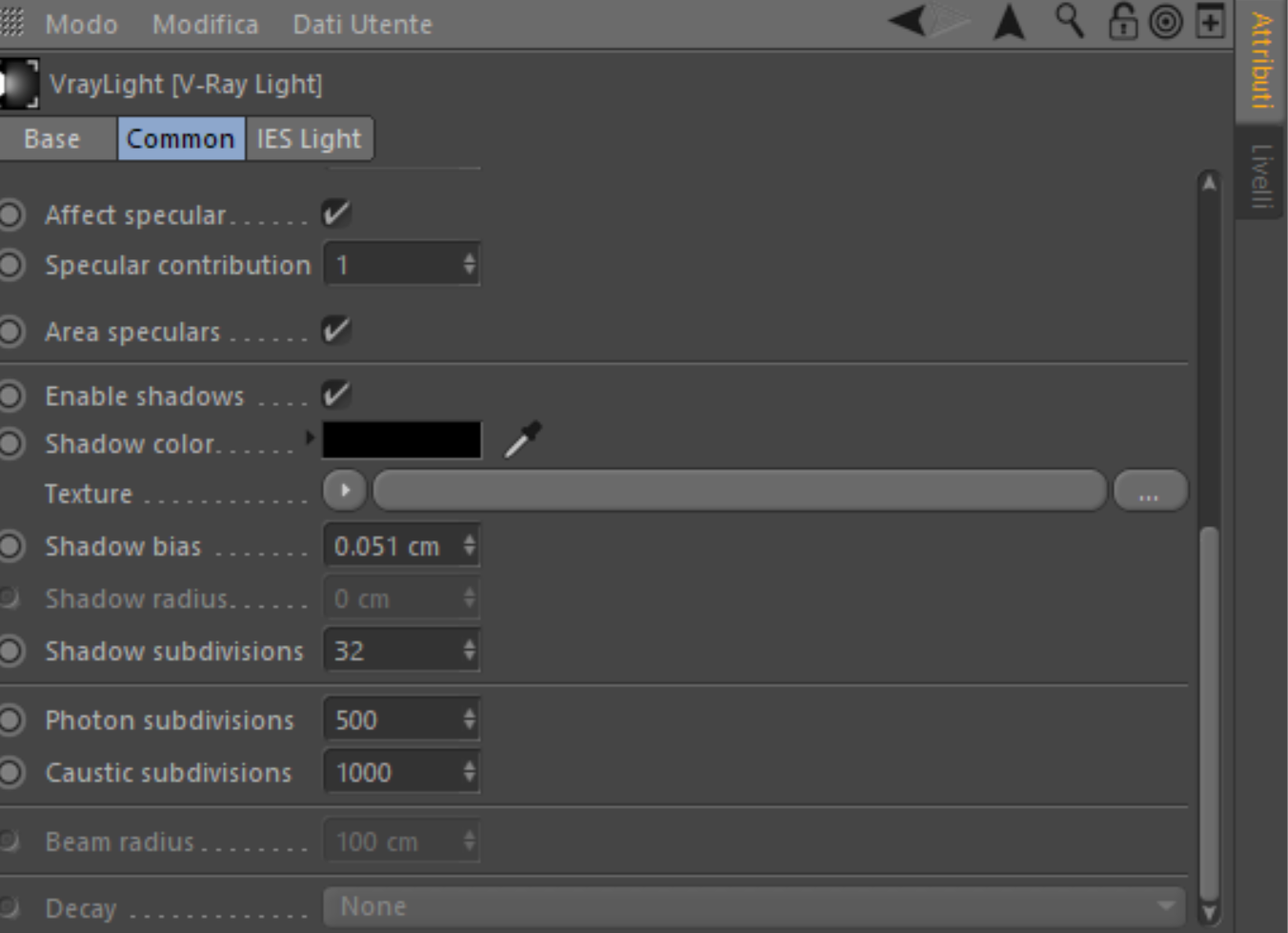Click the forward arrow navigation icon
The width and height of the screenshot is (1288, 933).
pyautogui.click(x=950, y=20)
